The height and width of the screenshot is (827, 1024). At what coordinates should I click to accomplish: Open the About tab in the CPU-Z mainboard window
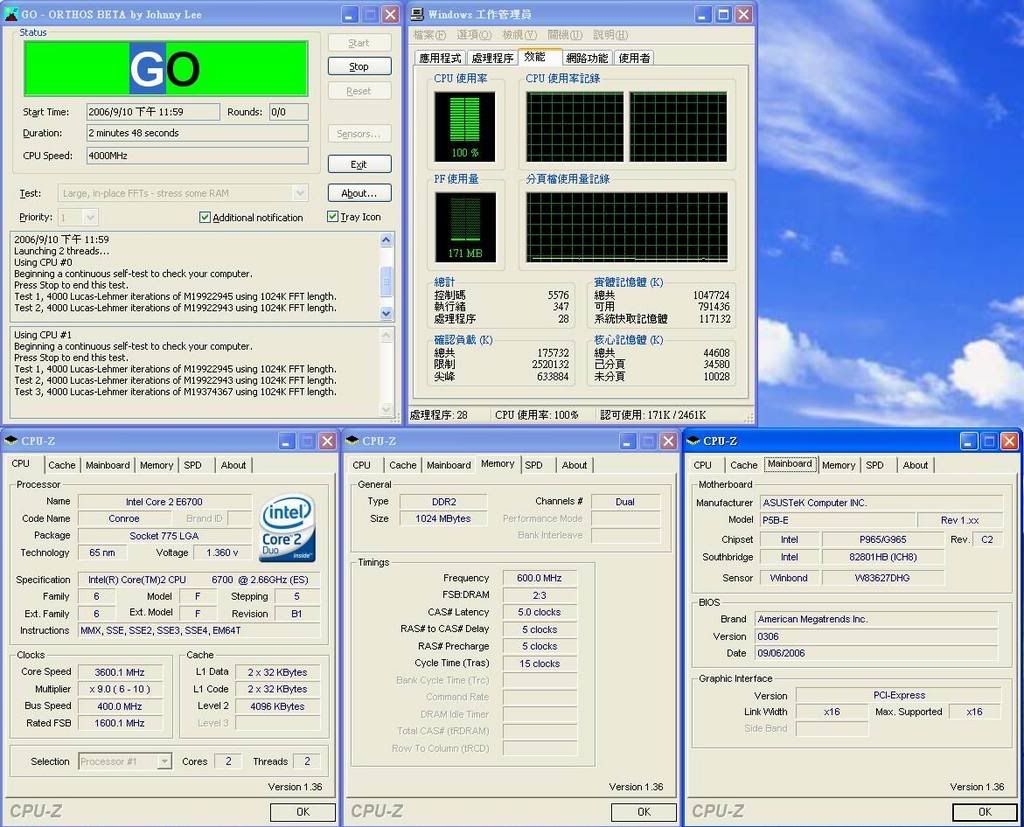tap(915, 465)
